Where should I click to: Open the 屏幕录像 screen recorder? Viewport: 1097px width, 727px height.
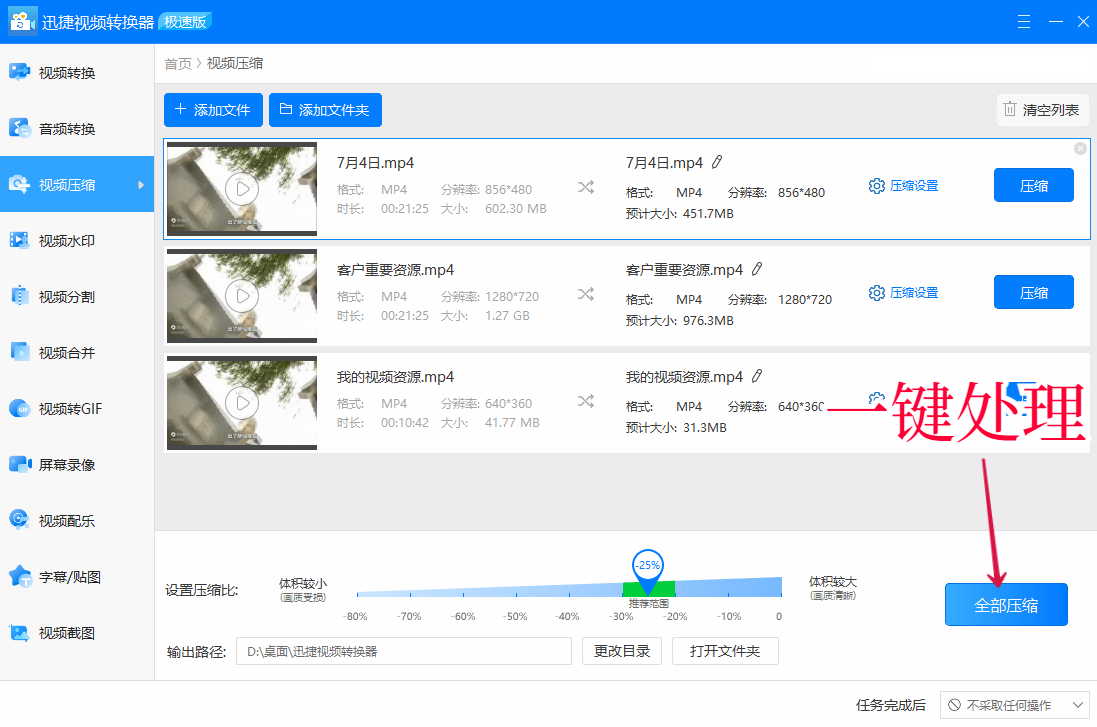60,464
